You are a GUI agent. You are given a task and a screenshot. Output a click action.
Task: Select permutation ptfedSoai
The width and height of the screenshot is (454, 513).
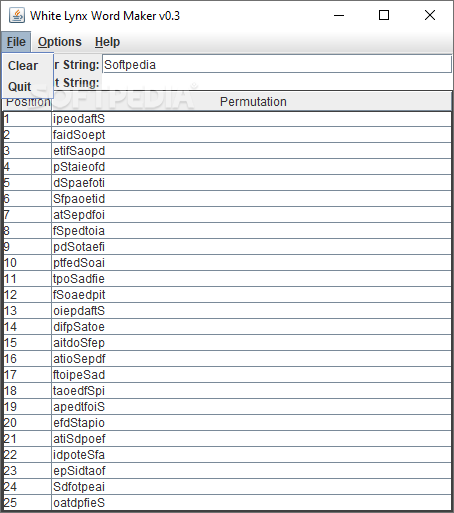click(251, 263)
